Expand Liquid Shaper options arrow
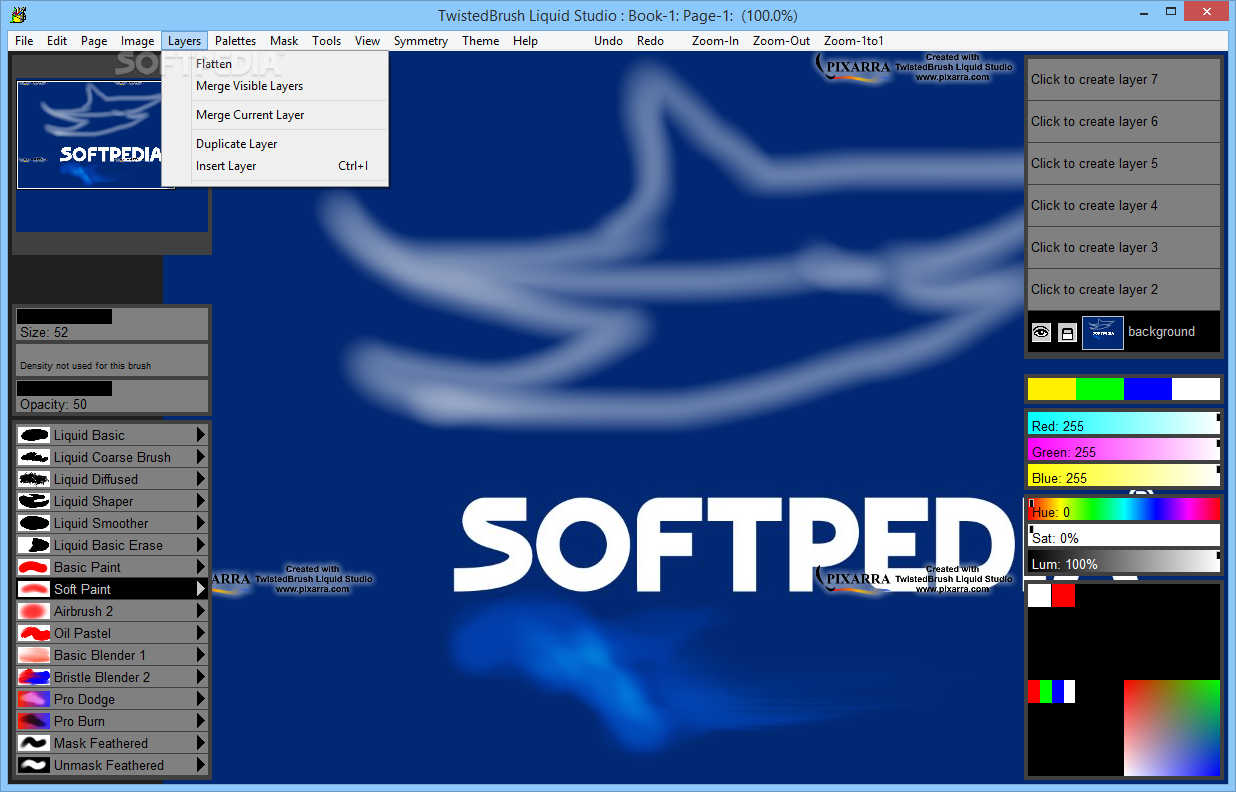Viewport: 1236px width, 792px height. click(201, 501)
